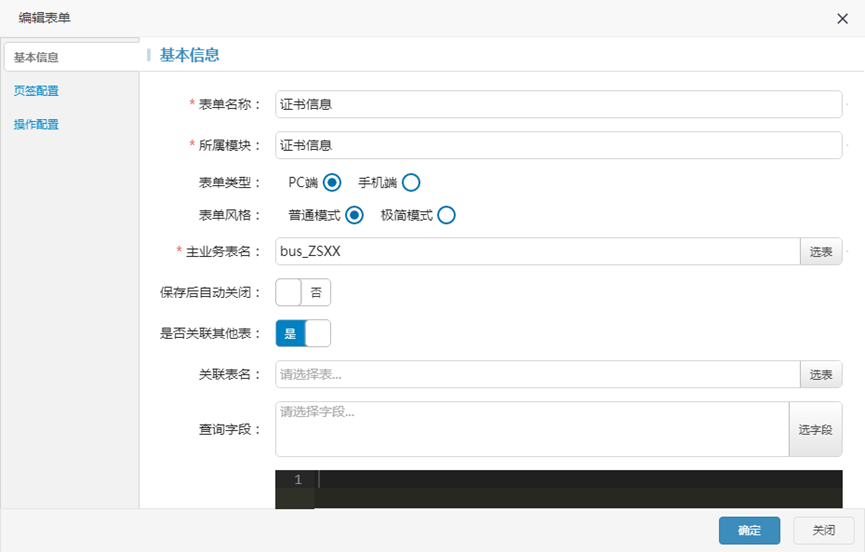The width and height of the screenshot is (865, 552).
Task: Click the 关联表名 input field
Action: (538, 374)
